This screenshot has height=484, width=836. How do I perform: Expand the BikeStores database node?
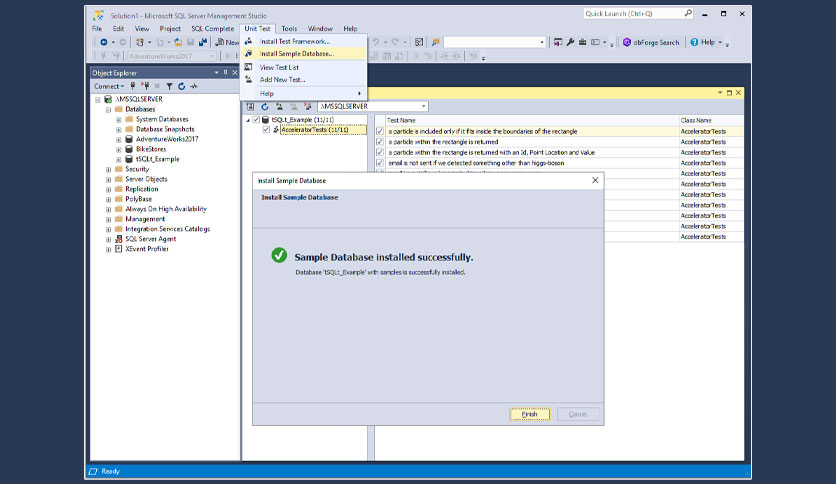(118, 149)
